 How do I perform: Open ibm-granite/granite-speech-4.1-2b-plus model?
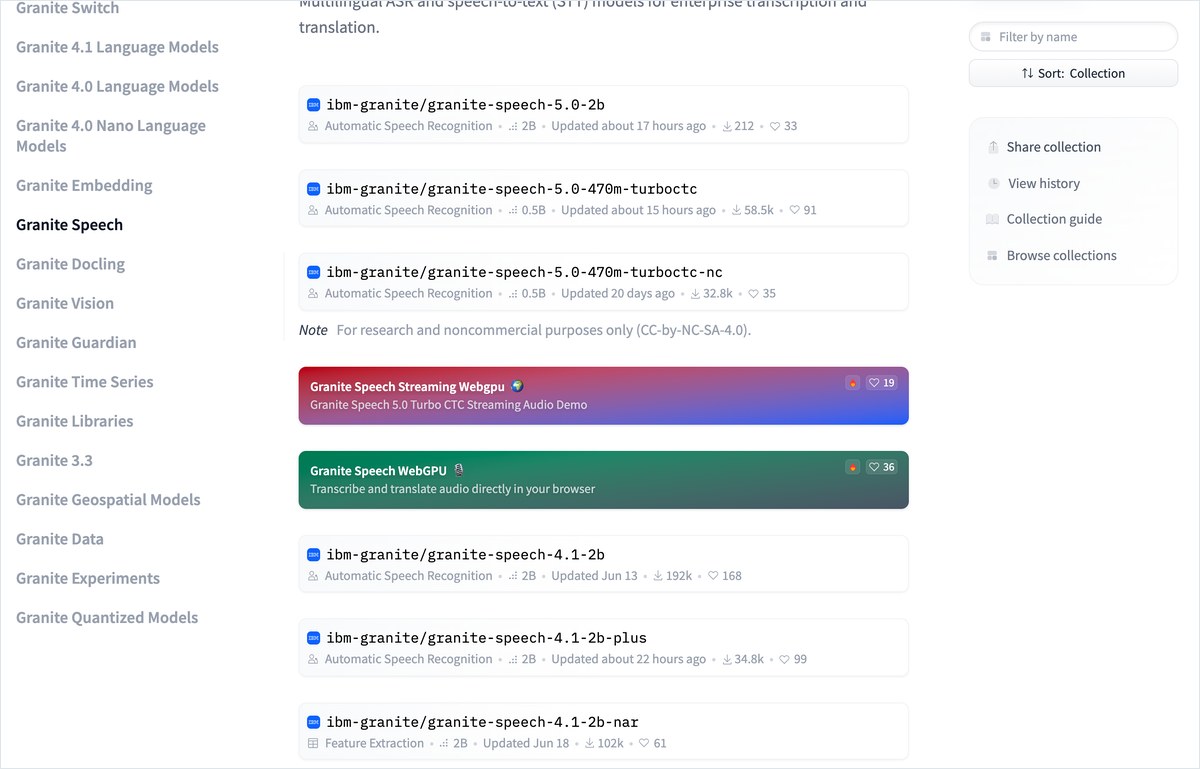point(487,638)
